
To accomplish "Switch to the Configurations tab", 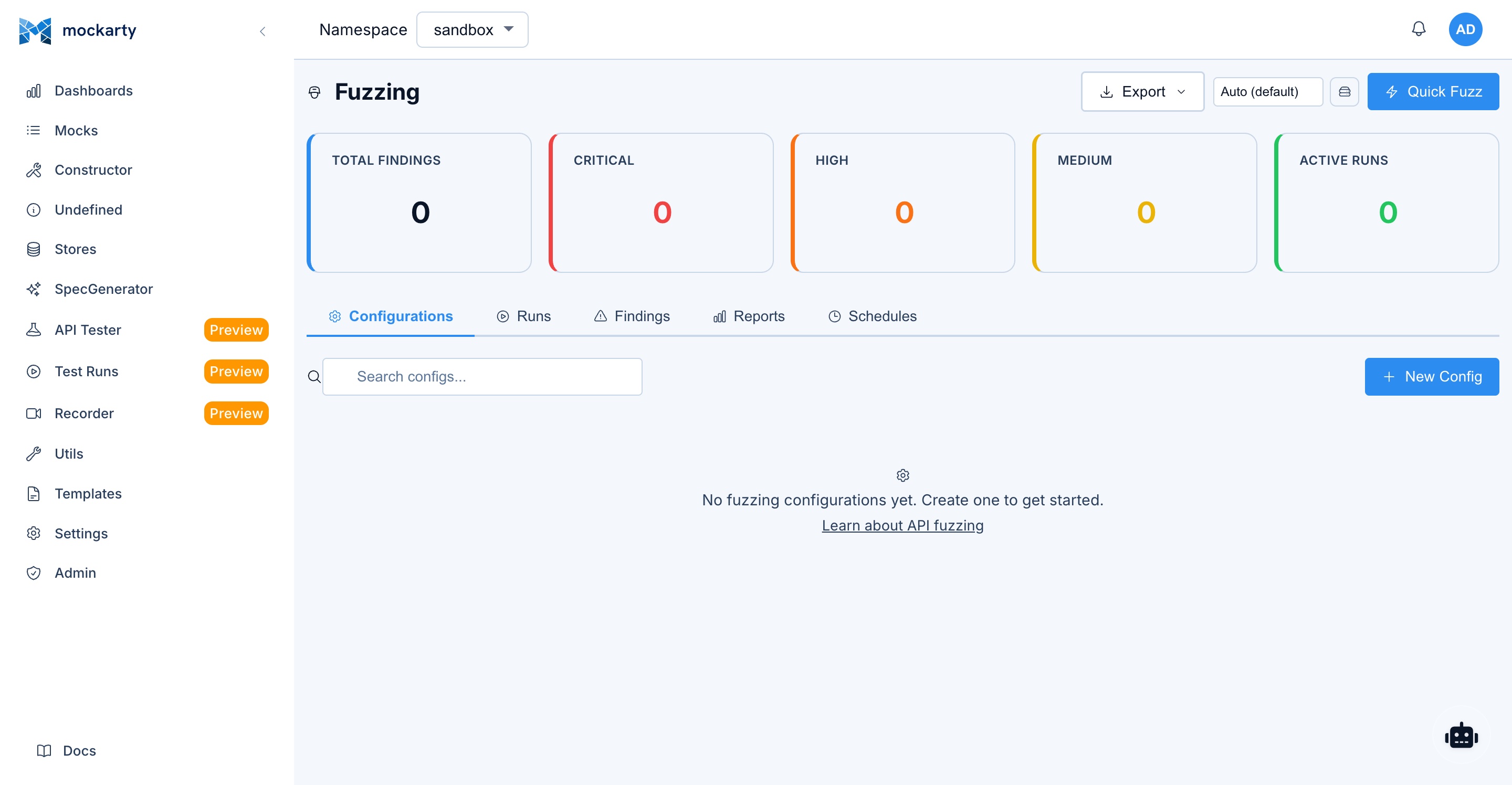I will 390,317.
